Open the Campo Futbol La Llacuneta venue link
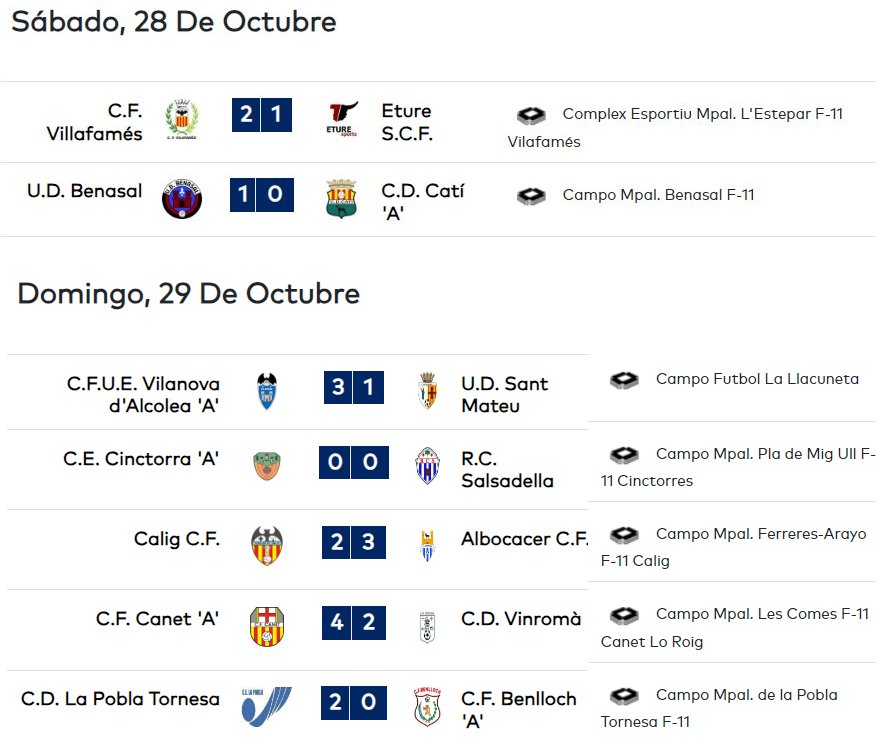This screenshot has width=876, height=756. click(x=757, y=379)
